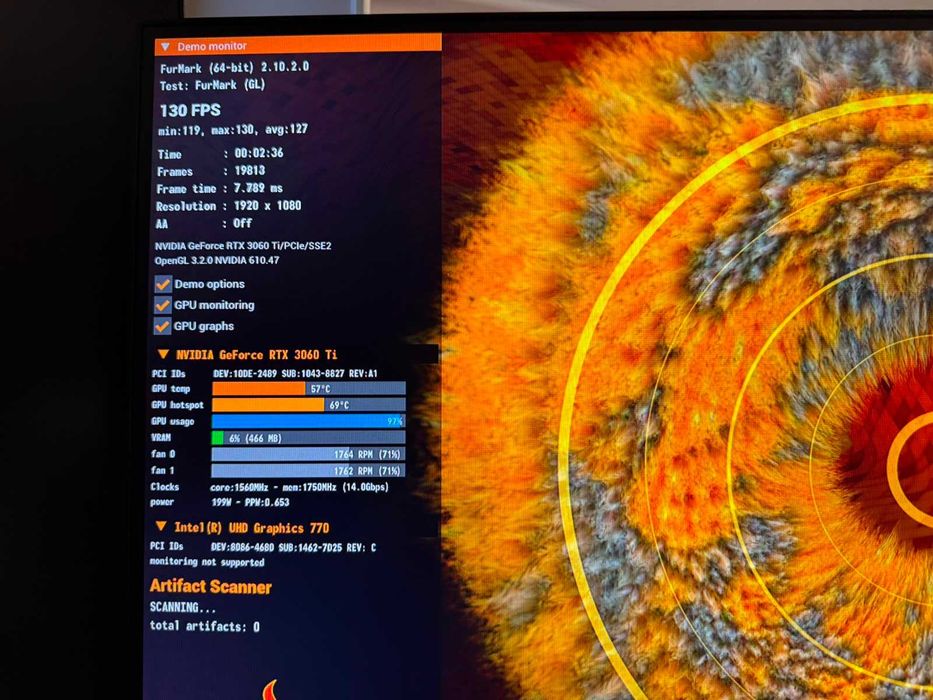Viewport: 933px width, 700px height.
Task: Uncheck the GPU monitoring checkbox
Action: [x=162, y=305]
